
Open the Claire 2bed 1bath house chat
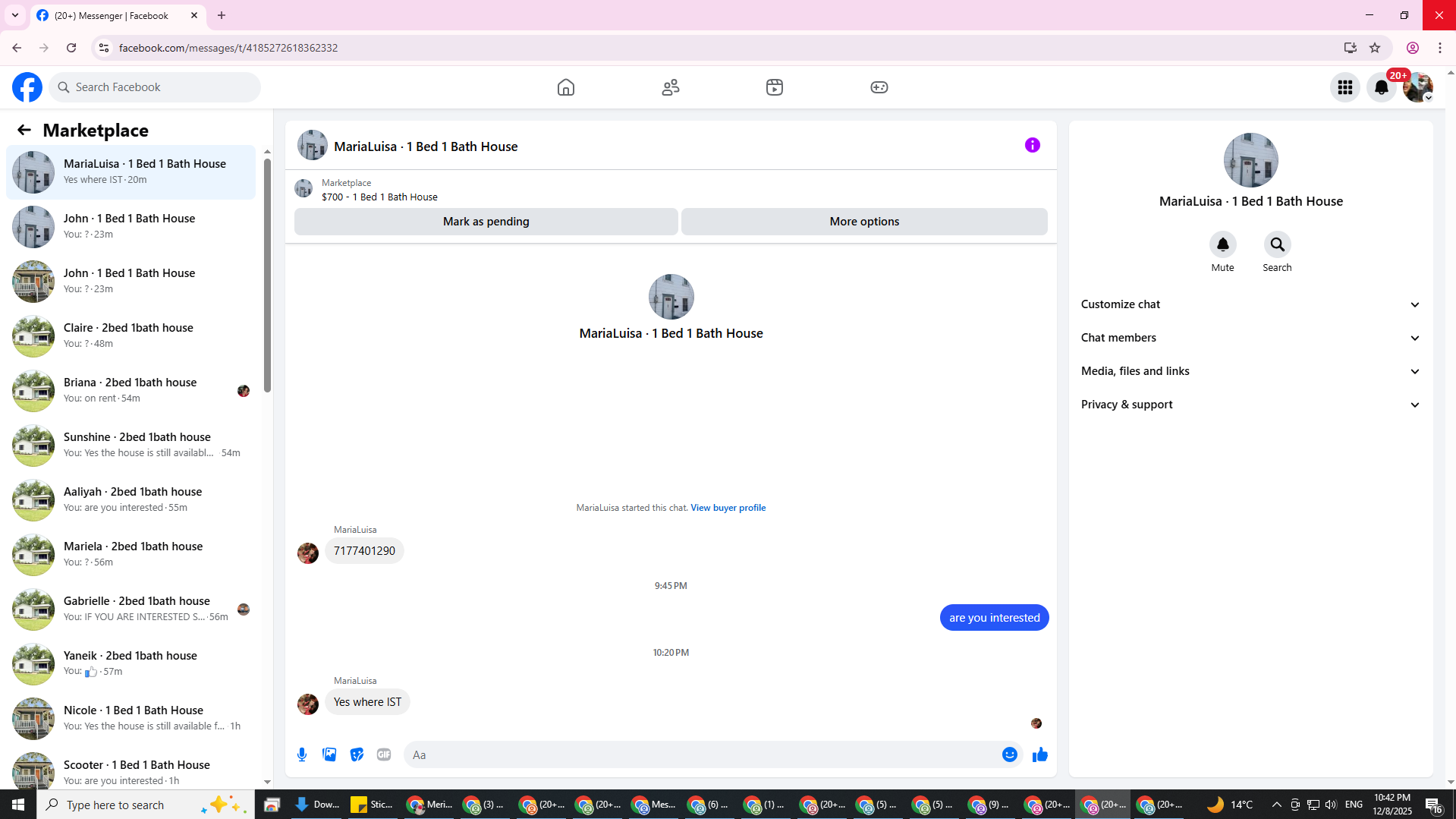point(131,336)
